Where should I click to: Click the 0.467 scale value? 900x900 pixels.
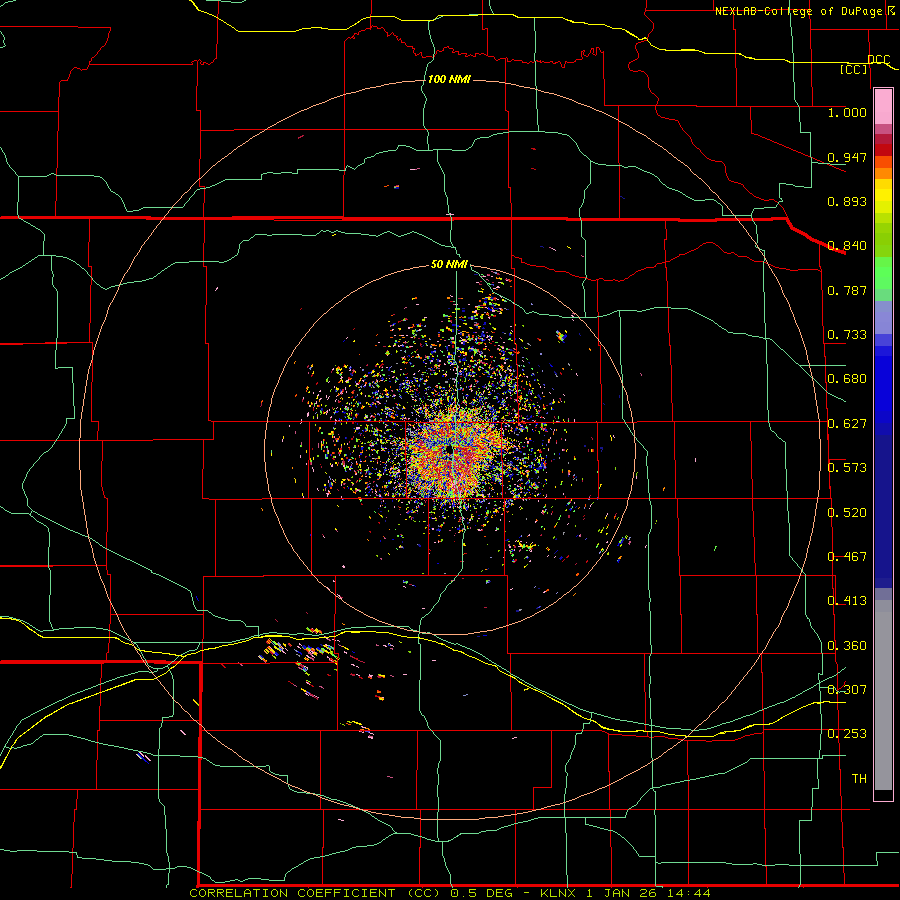coord(847,557)
